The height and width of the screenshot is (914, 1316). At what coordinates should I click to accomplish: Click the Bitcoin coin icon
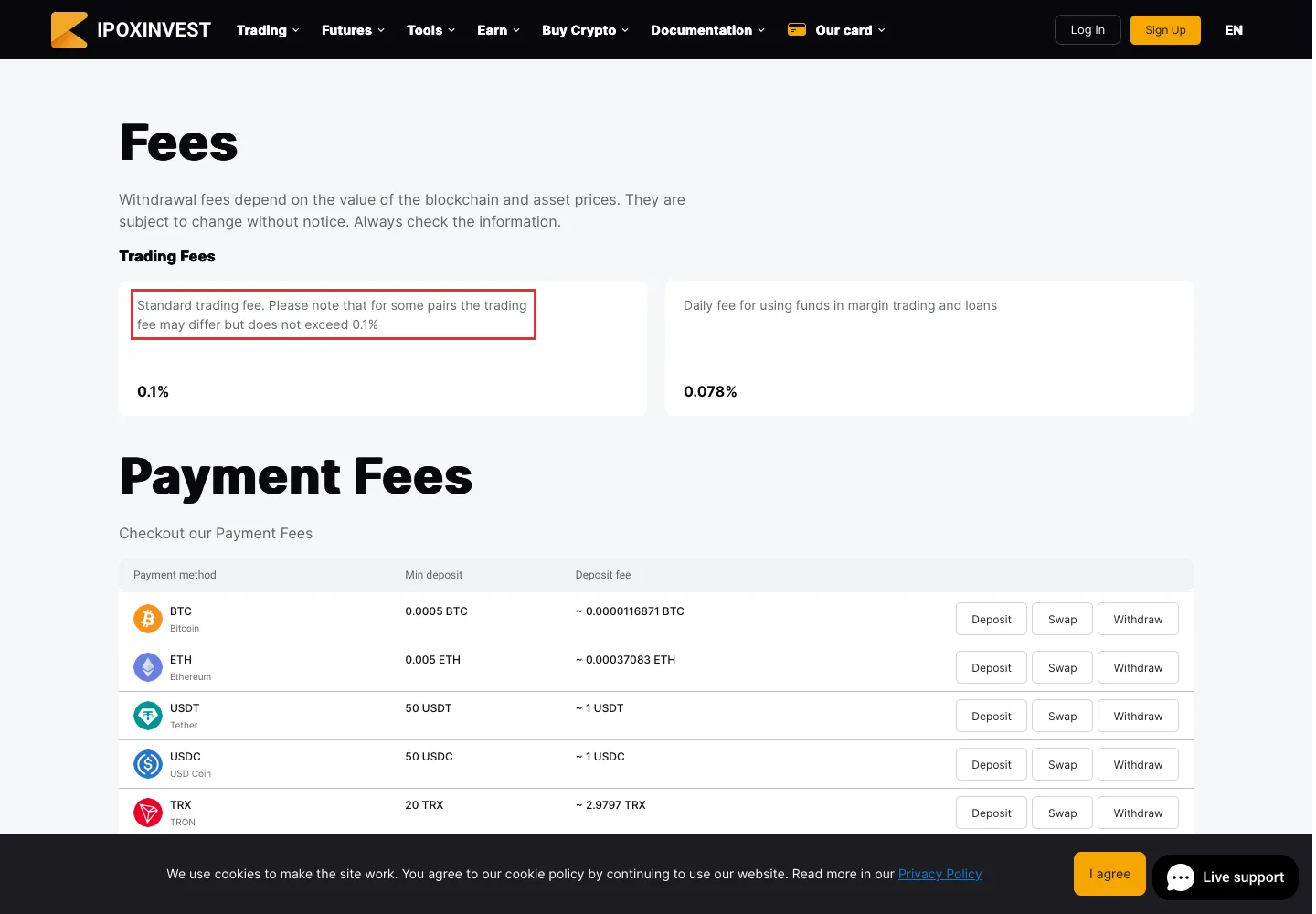click(x=148, y=619)
